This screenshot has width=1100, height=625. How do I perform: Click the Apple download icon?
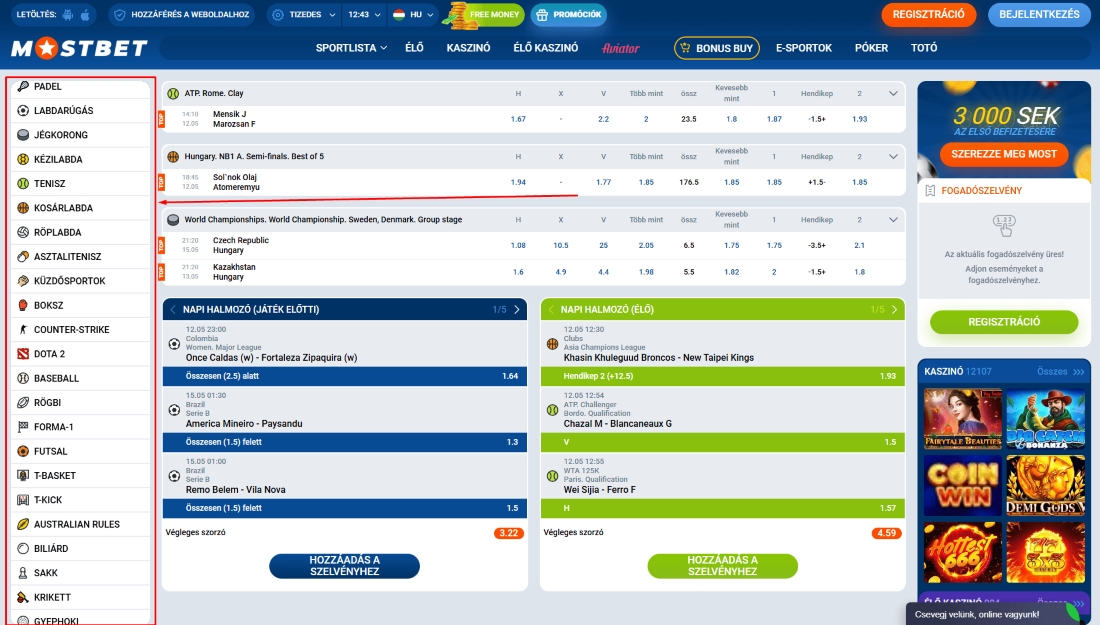(x=86, y=14)
